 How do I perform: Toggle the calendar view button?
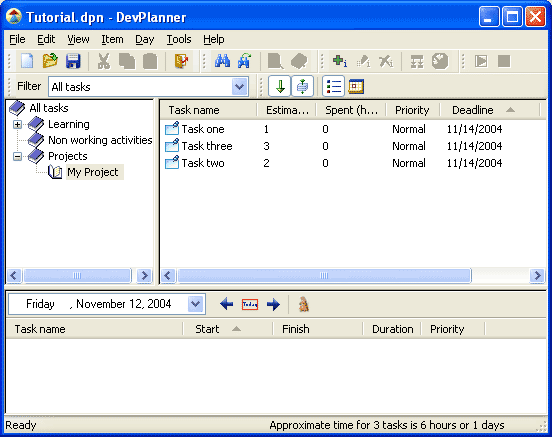coord(356,86)
